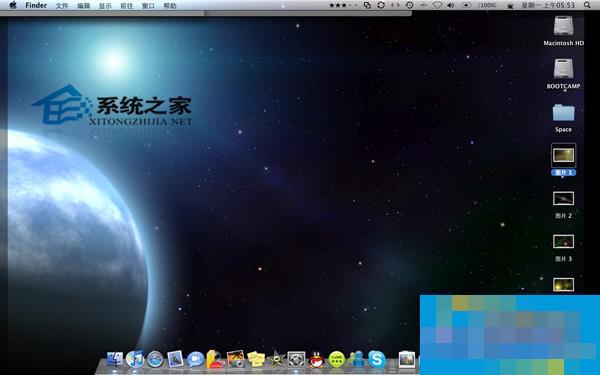
Task: Open Skype from the dock
Action: pos(377,359)
